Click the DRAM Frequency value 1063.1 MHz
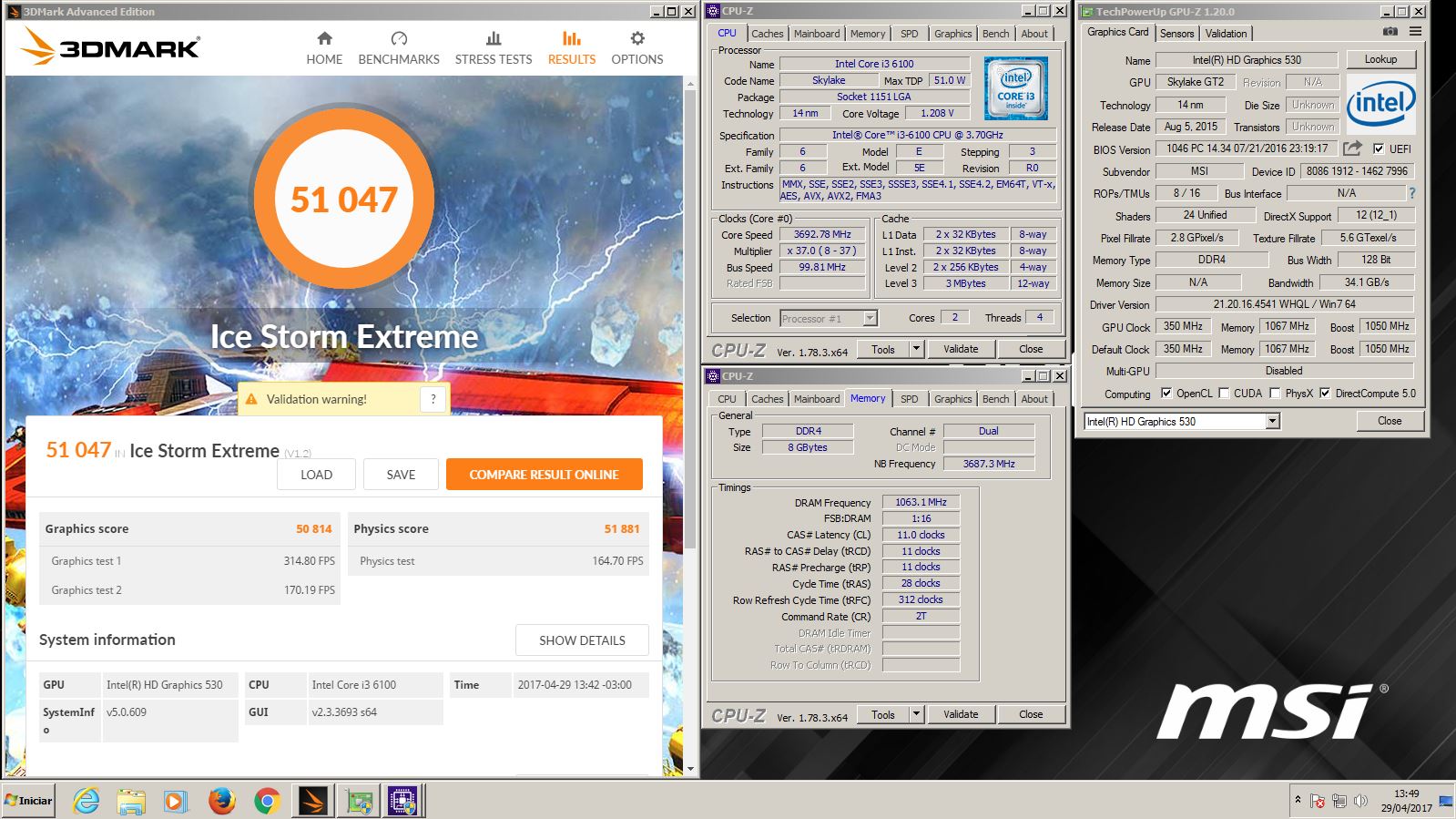Viewport: 1456px width, 819px height. pos(921,502)
